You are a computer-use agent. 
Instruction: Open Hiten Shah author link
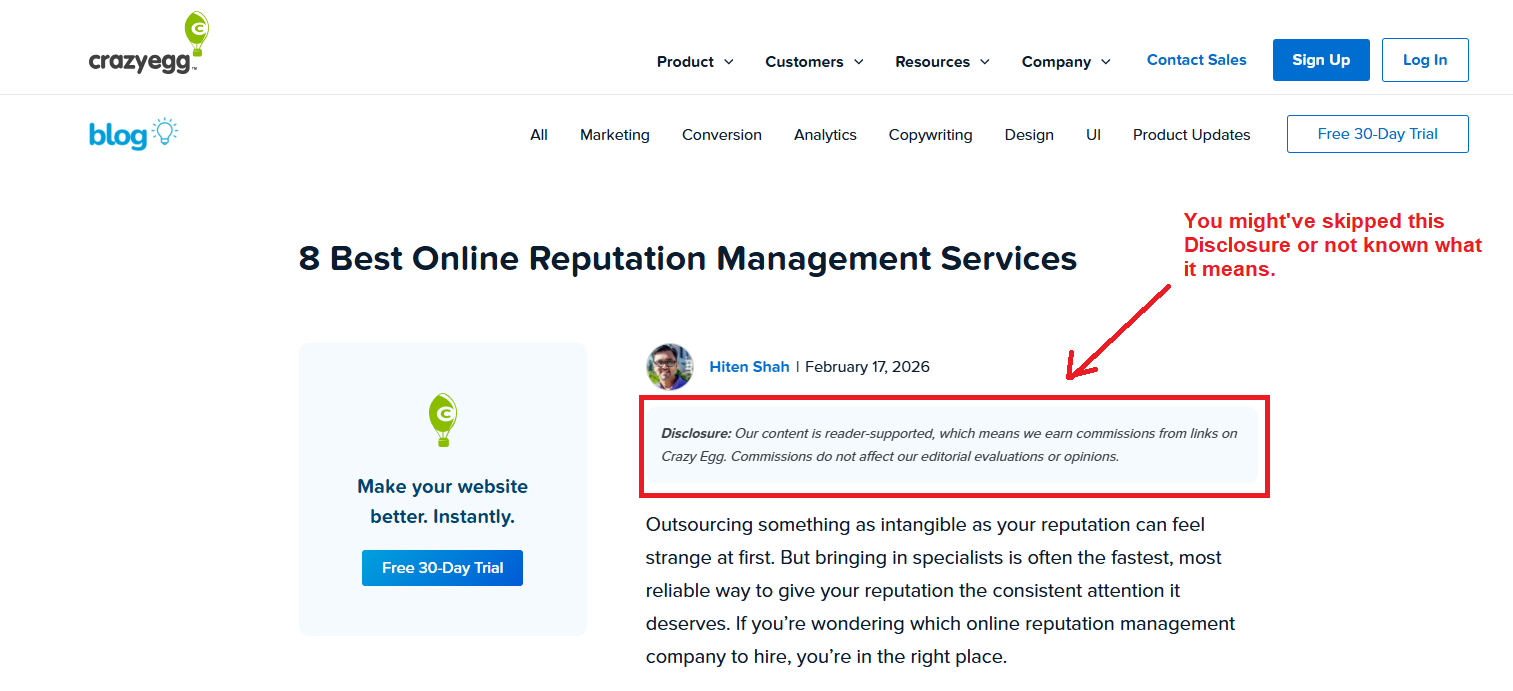pos(749,367)
